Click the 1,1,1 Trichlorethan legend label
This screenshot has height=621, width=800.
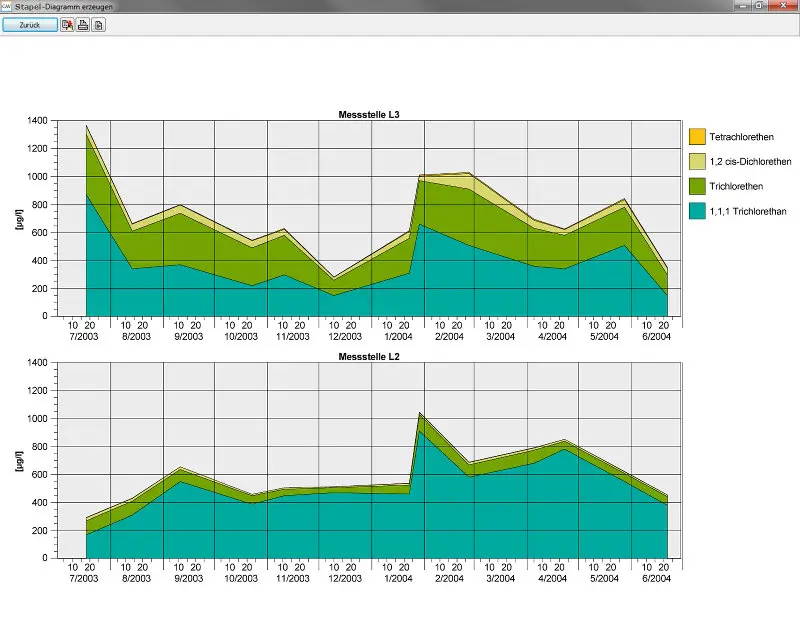coord(748,211)
